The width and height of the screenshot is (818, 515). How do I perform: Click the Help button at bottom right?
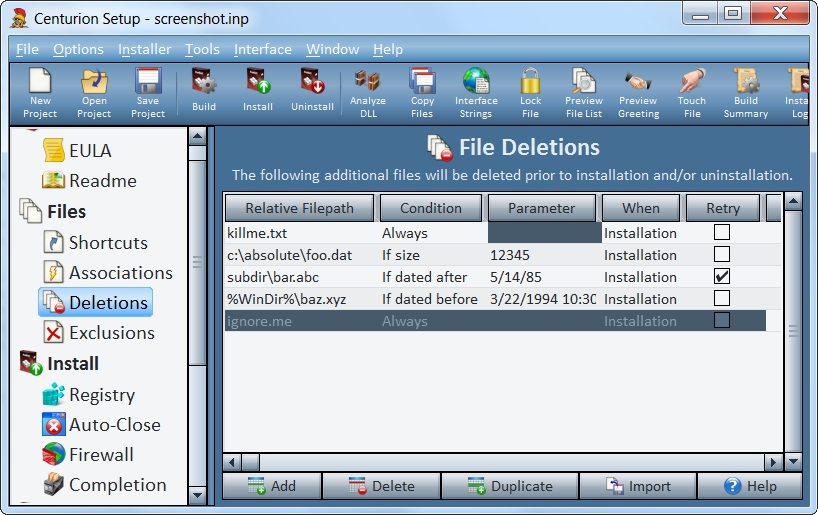tap(750, 486)
